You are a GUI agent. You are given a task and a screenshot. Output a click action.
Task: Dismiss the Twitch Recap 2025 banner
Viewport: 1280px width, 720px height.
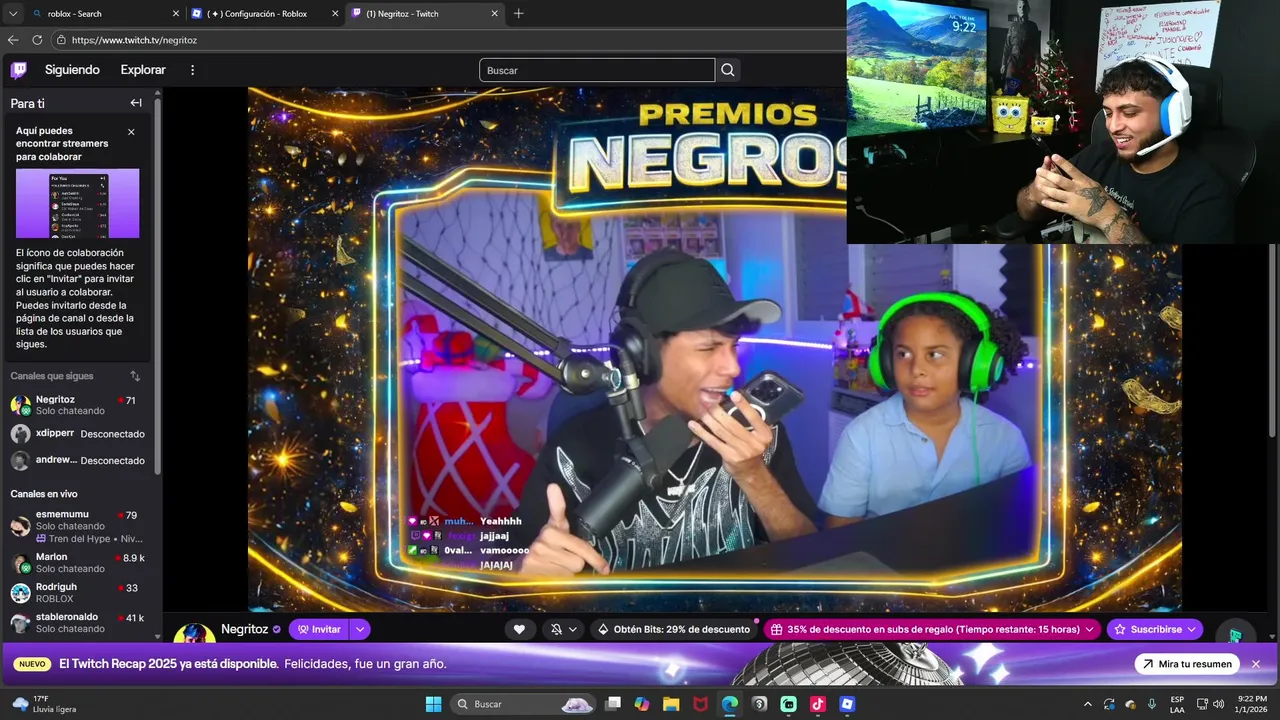pyautogui.click(x=1256, y=664)
